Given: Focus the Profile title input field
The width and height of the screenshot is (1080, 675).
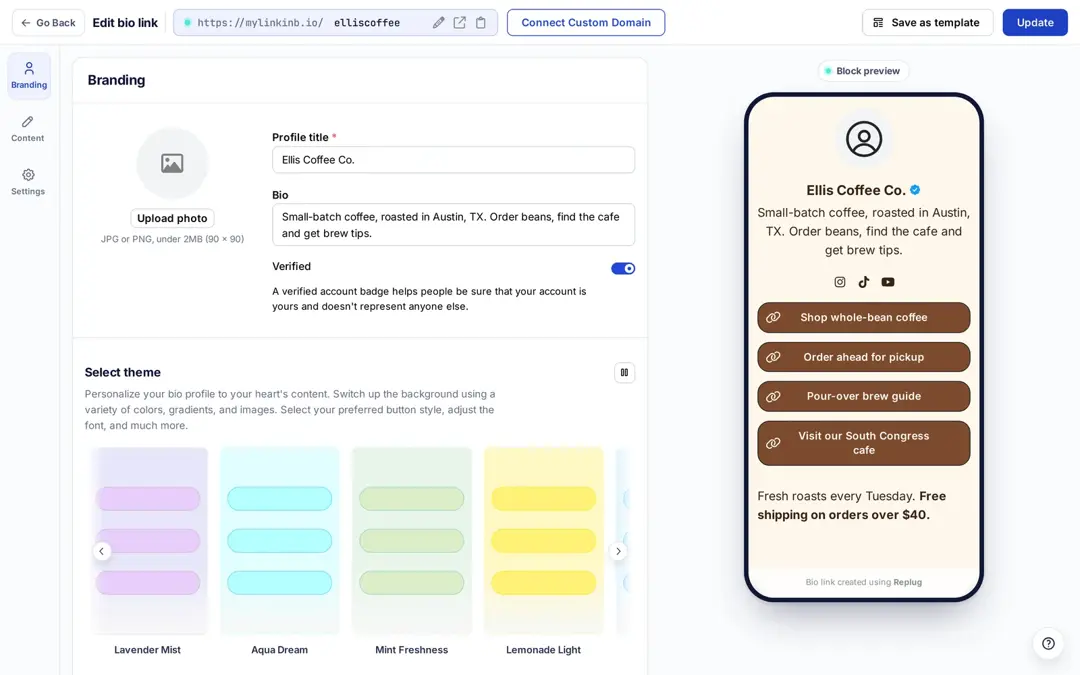Looking at the screenshot, I should [x=453, y=160].
